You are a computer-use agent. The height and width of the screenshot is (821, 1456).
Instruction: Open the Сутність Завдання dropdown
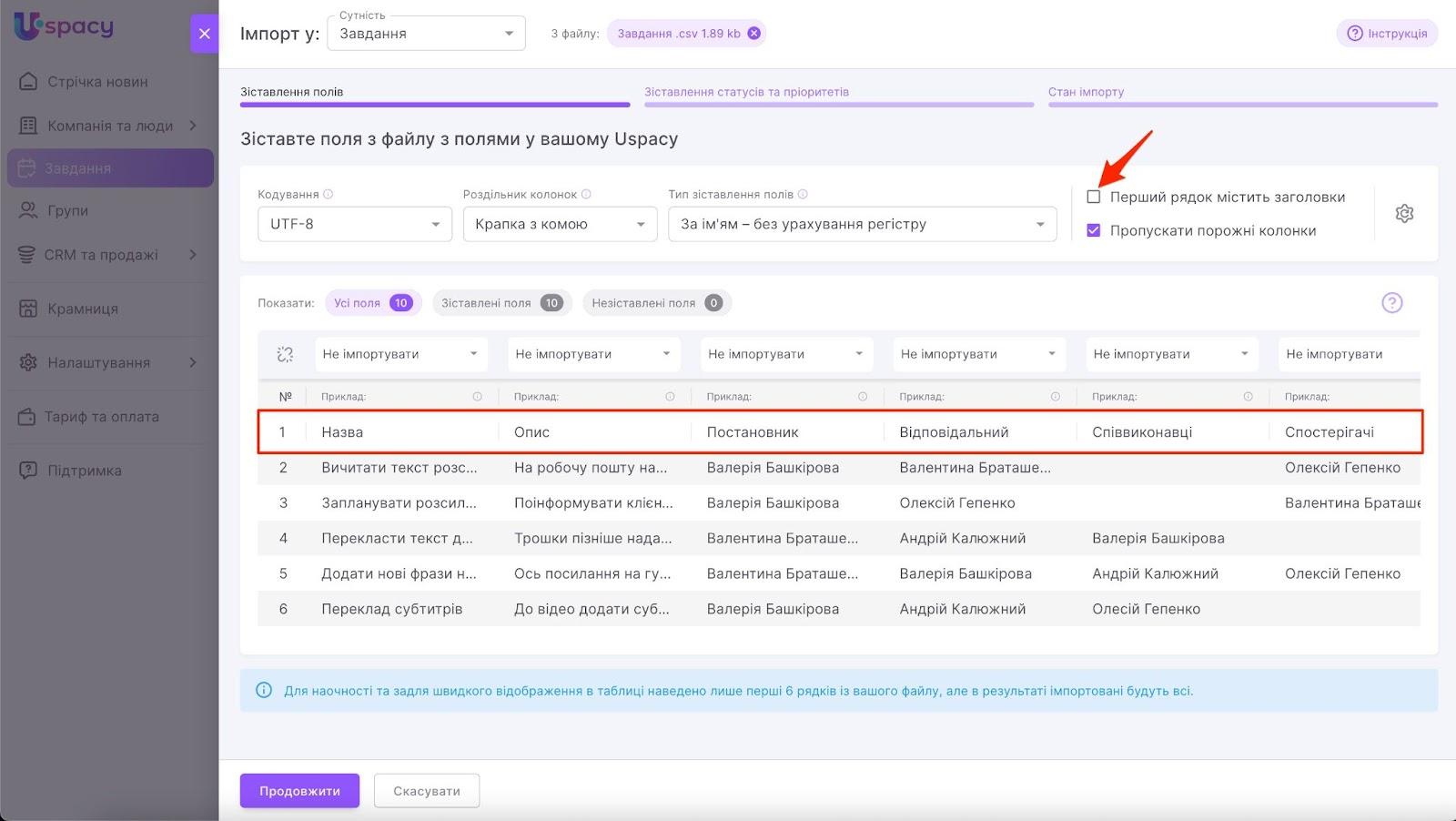tap(425, 34)
